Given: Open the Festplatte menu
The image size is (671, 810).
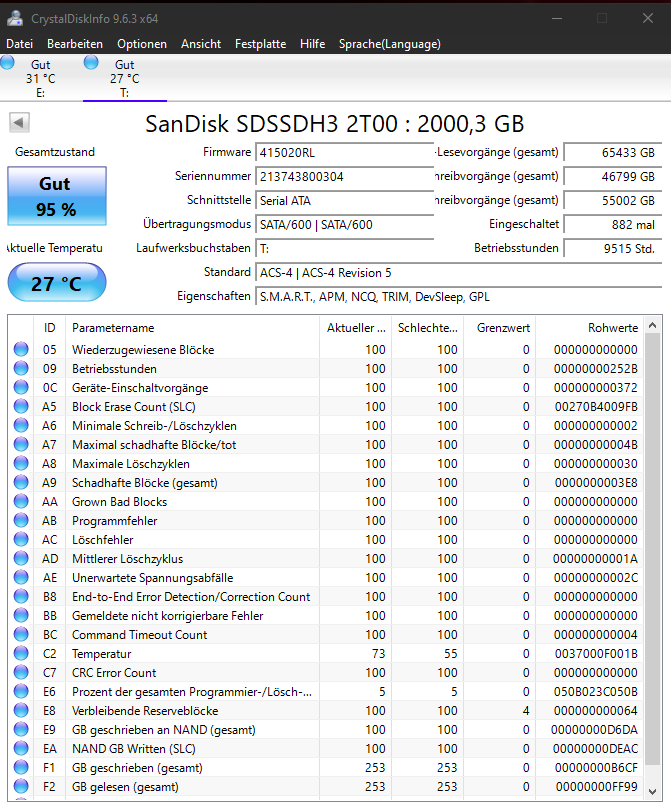Looking at the screenshot, I should (x=260, y=44).
